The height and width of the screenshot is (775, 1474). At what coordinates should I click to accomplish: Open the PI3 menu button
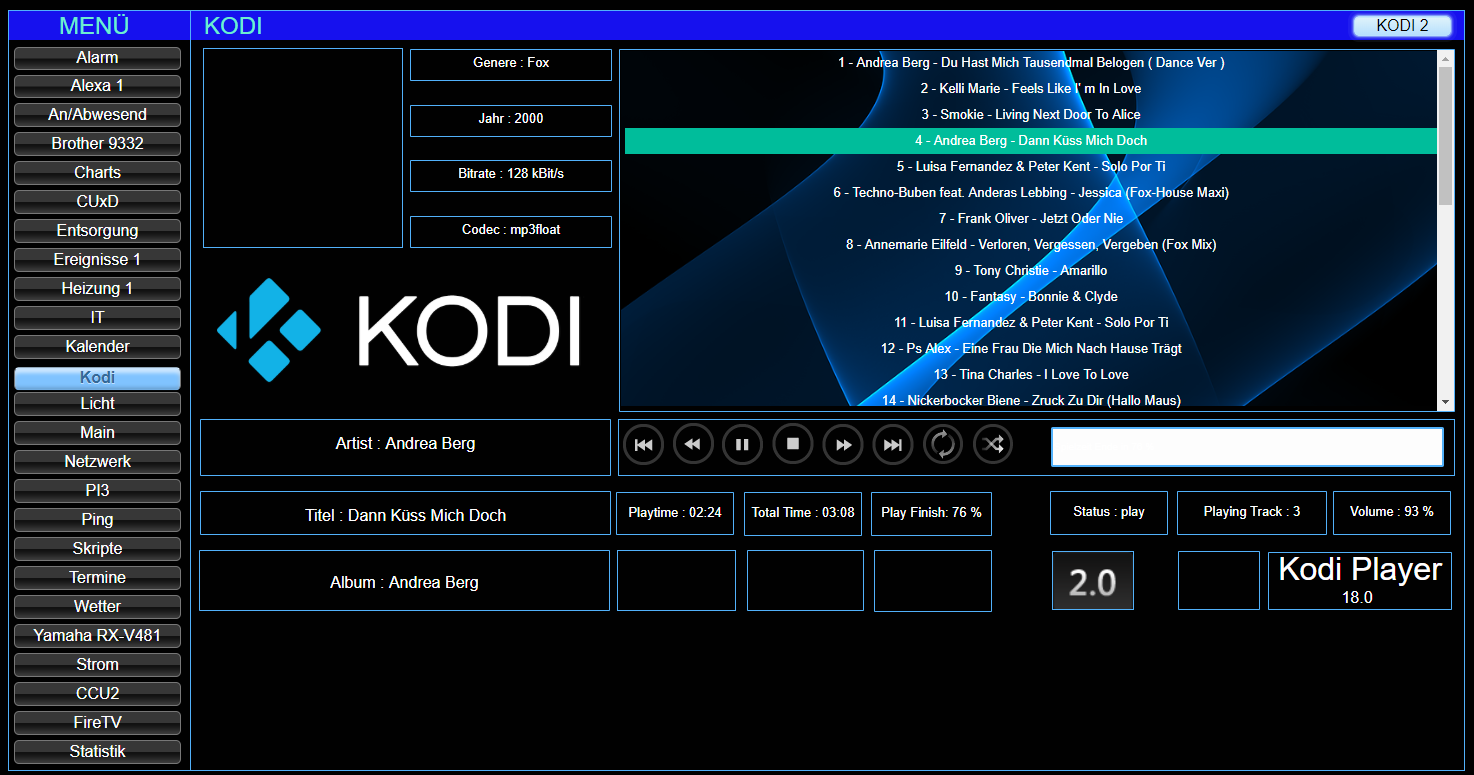coord(97,491)
